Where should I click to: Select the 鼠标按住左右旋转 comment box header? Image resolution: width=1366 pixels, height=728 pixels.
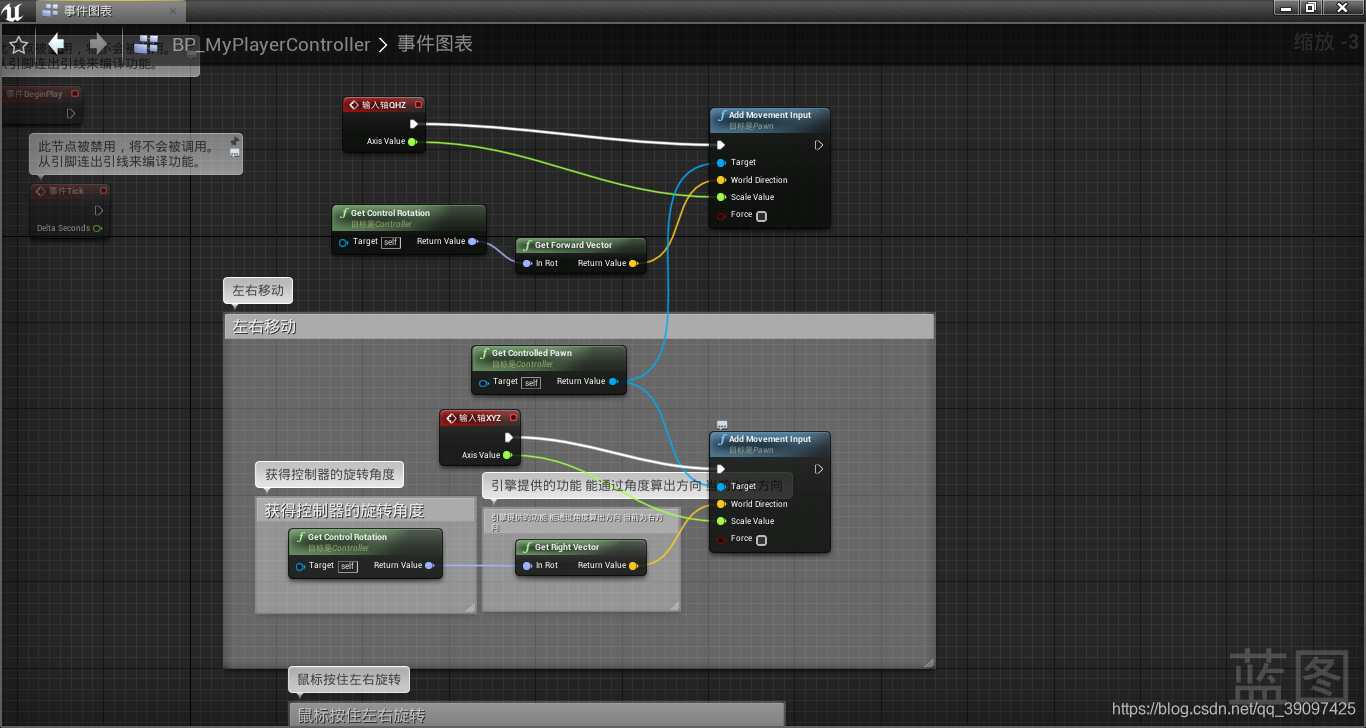point(537,715)
